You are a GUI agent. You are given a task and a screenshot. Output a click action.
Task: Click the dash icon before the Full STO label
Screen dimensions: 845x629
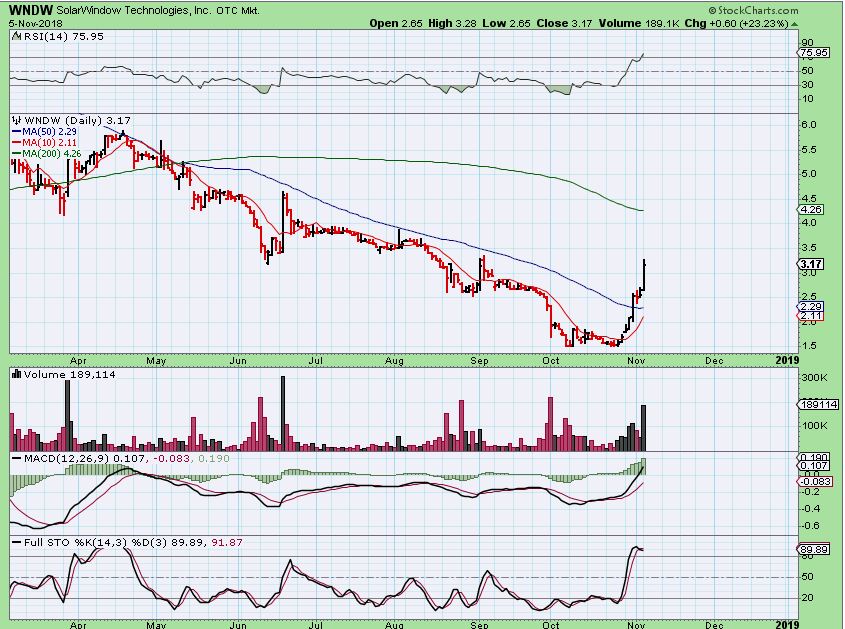click(x=16, y=542)
